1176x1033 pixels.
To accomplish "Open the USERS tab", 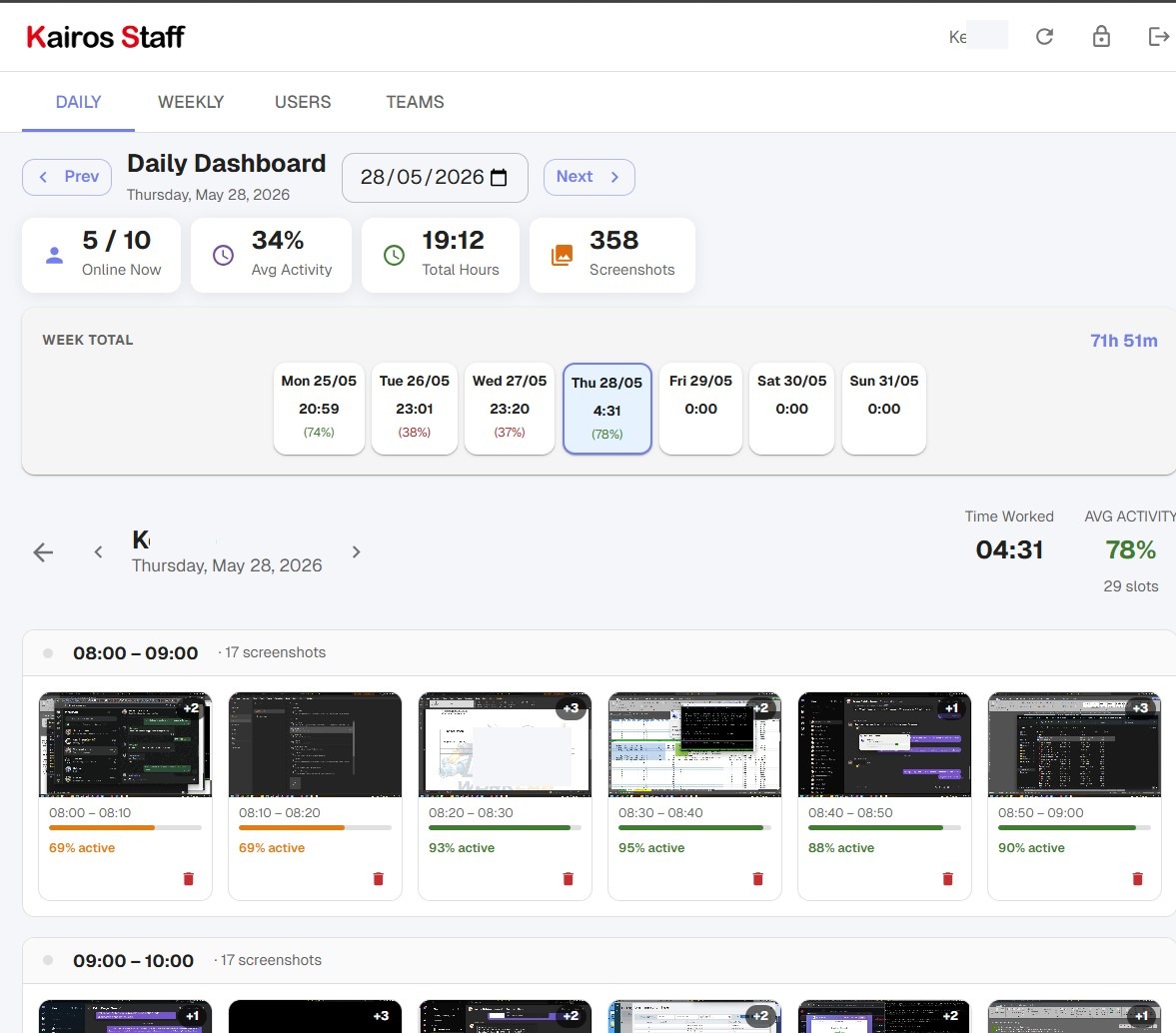I will click(x=303, y=102).
